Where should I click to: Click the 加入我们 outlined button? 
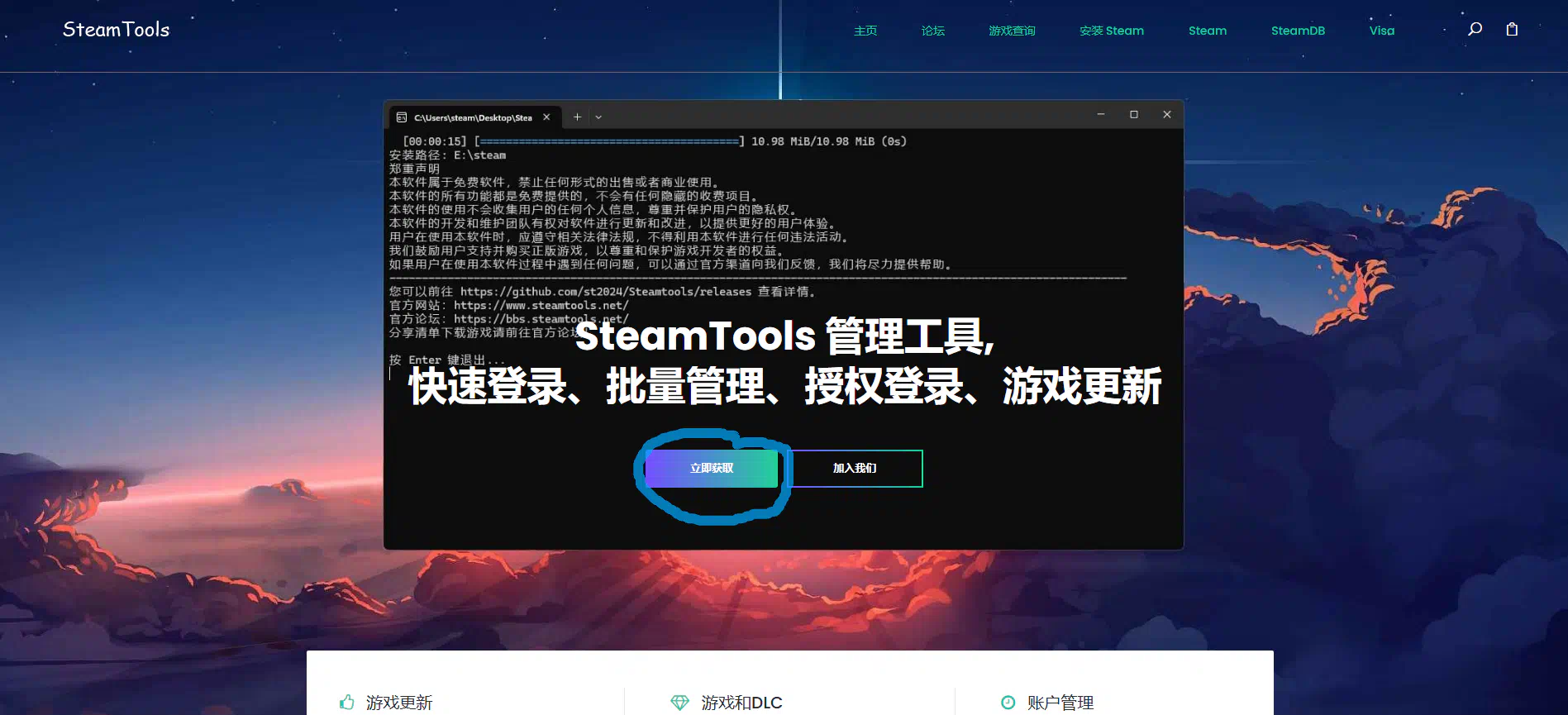click(855, 468)
